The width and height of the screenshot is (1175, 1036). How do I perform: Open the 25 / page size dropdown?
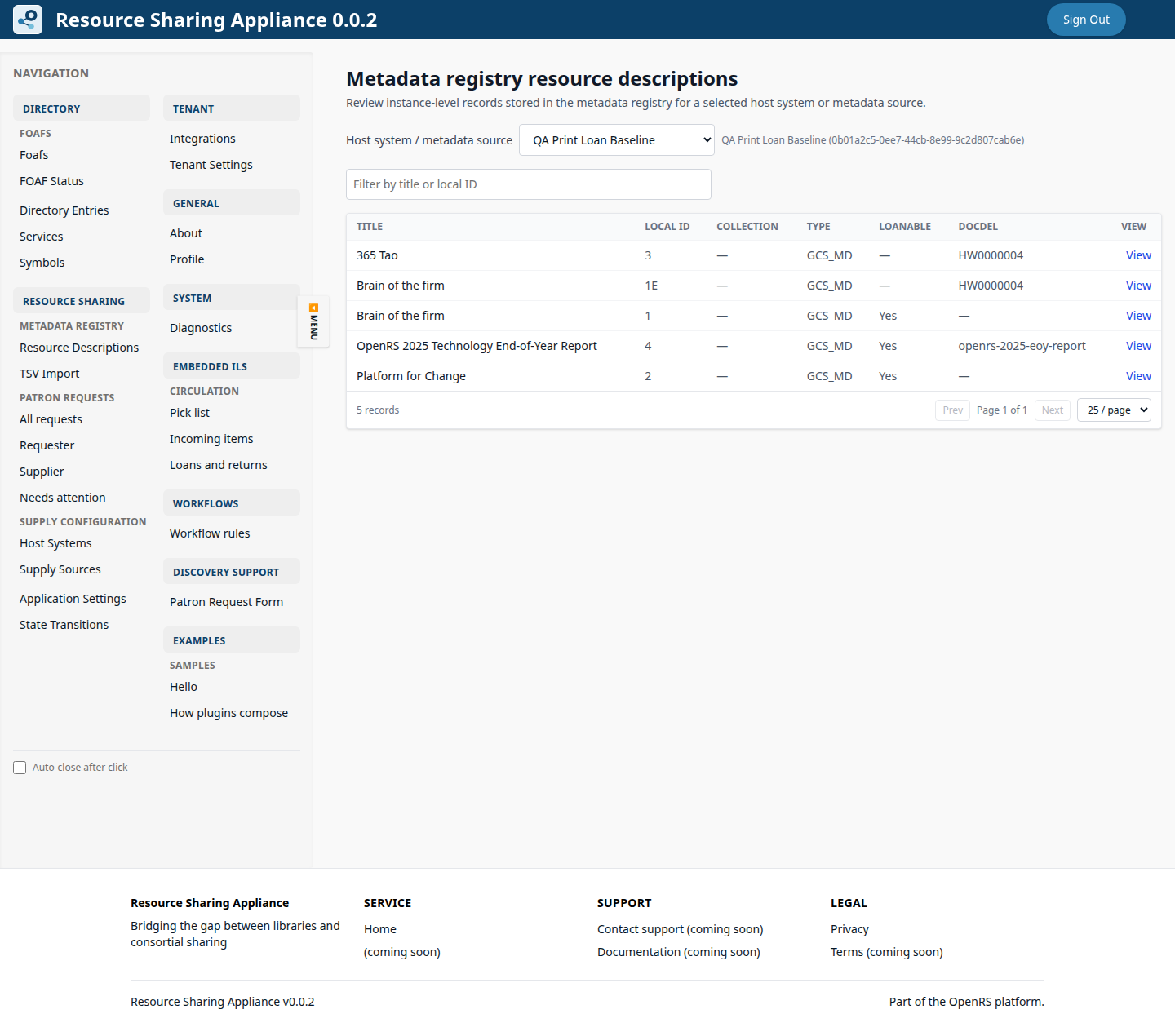pyautogui.click(x=1114, y=410)
